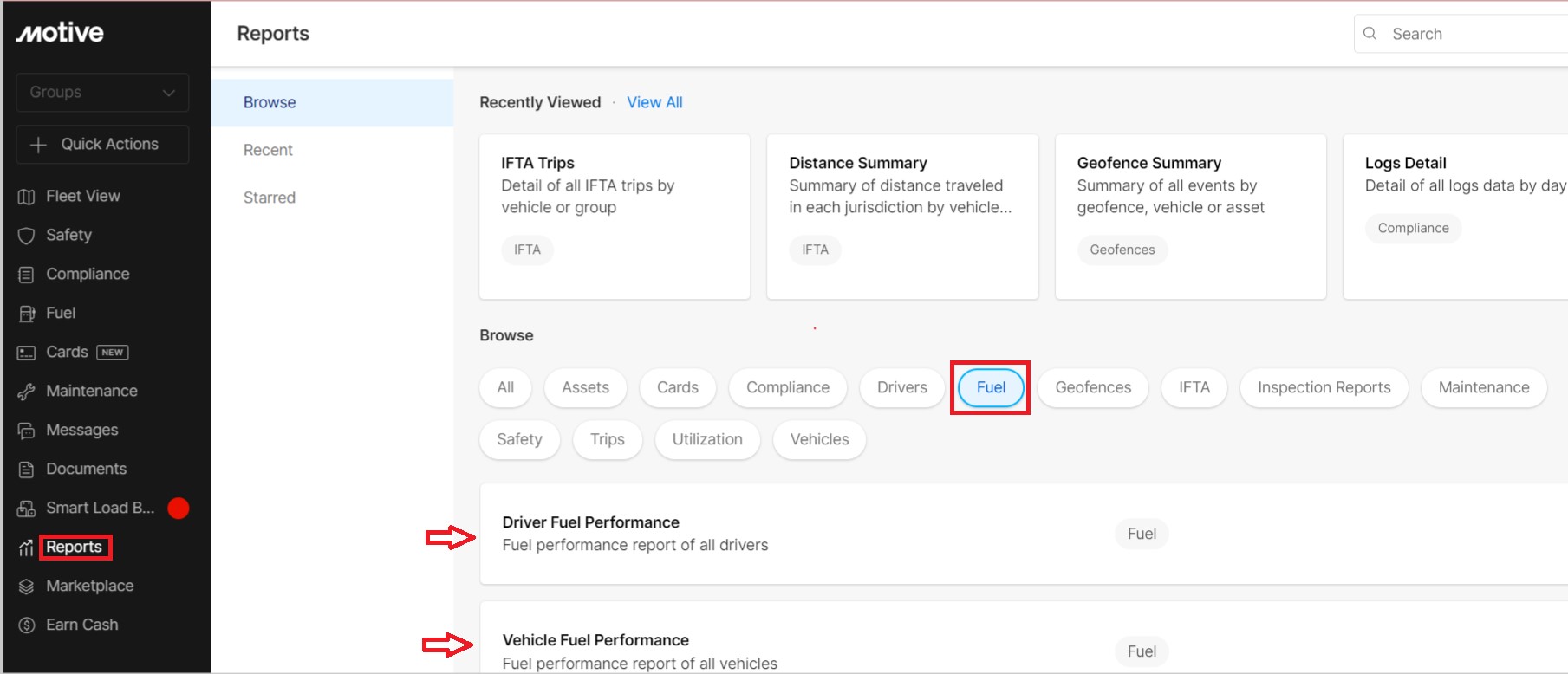Filter by Inspection Reports
Screen dimensions: 1568x674
point(1324,388)
